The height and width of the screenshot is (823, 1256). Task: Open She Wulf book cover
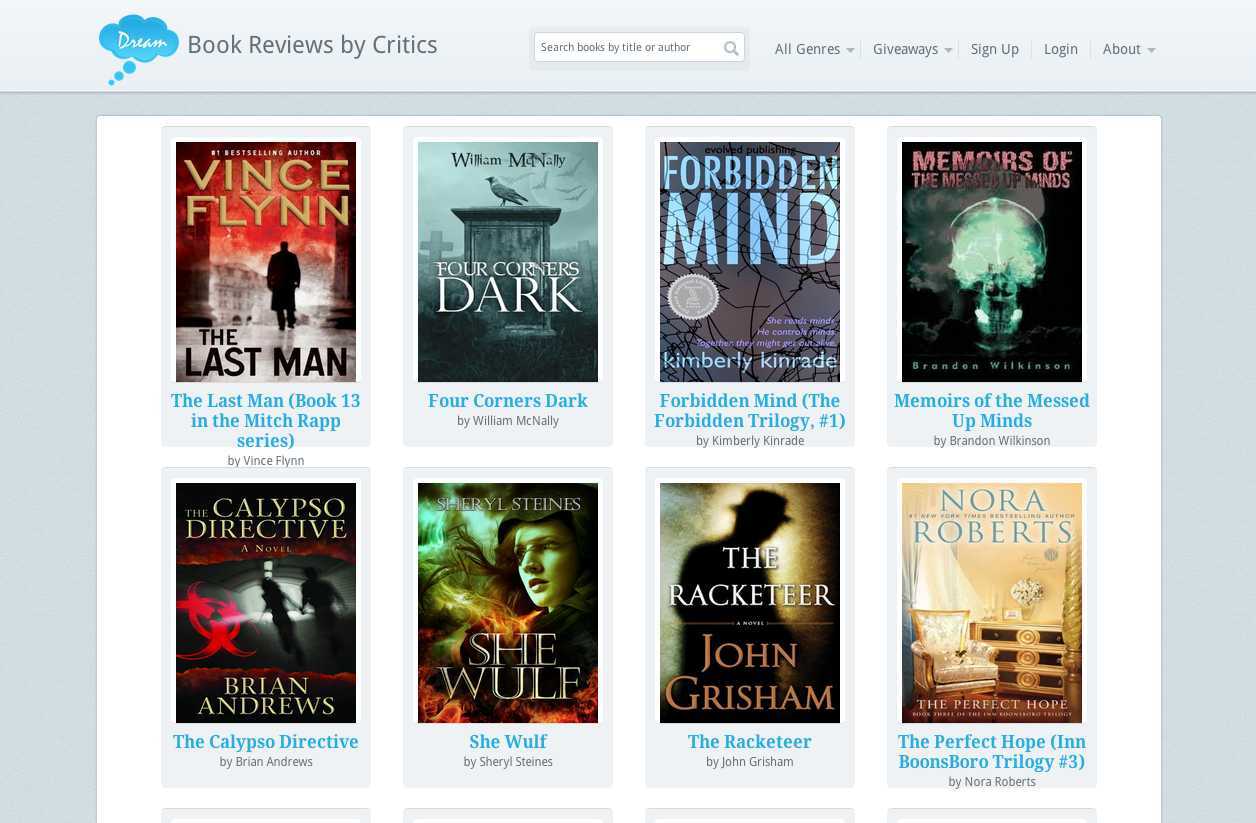tap(508, 603)
